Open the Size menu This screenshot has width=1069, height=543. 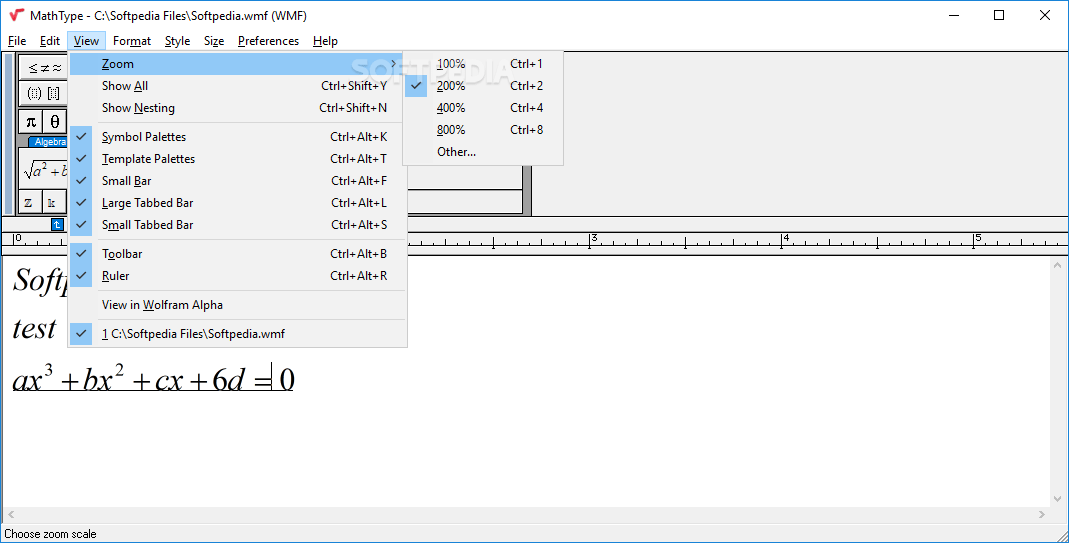(x=214, y=41)
